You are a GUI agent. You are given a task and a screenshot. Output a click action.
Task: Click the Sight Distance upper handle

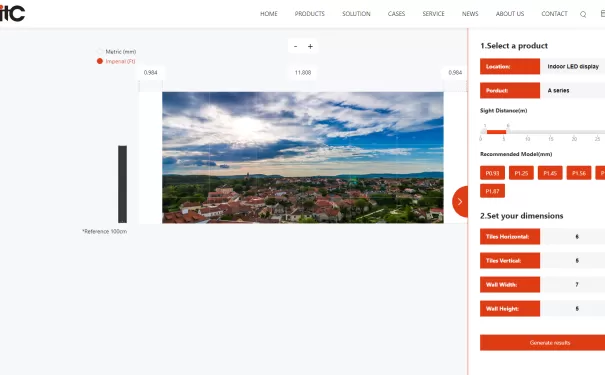(x=508, y=131)
